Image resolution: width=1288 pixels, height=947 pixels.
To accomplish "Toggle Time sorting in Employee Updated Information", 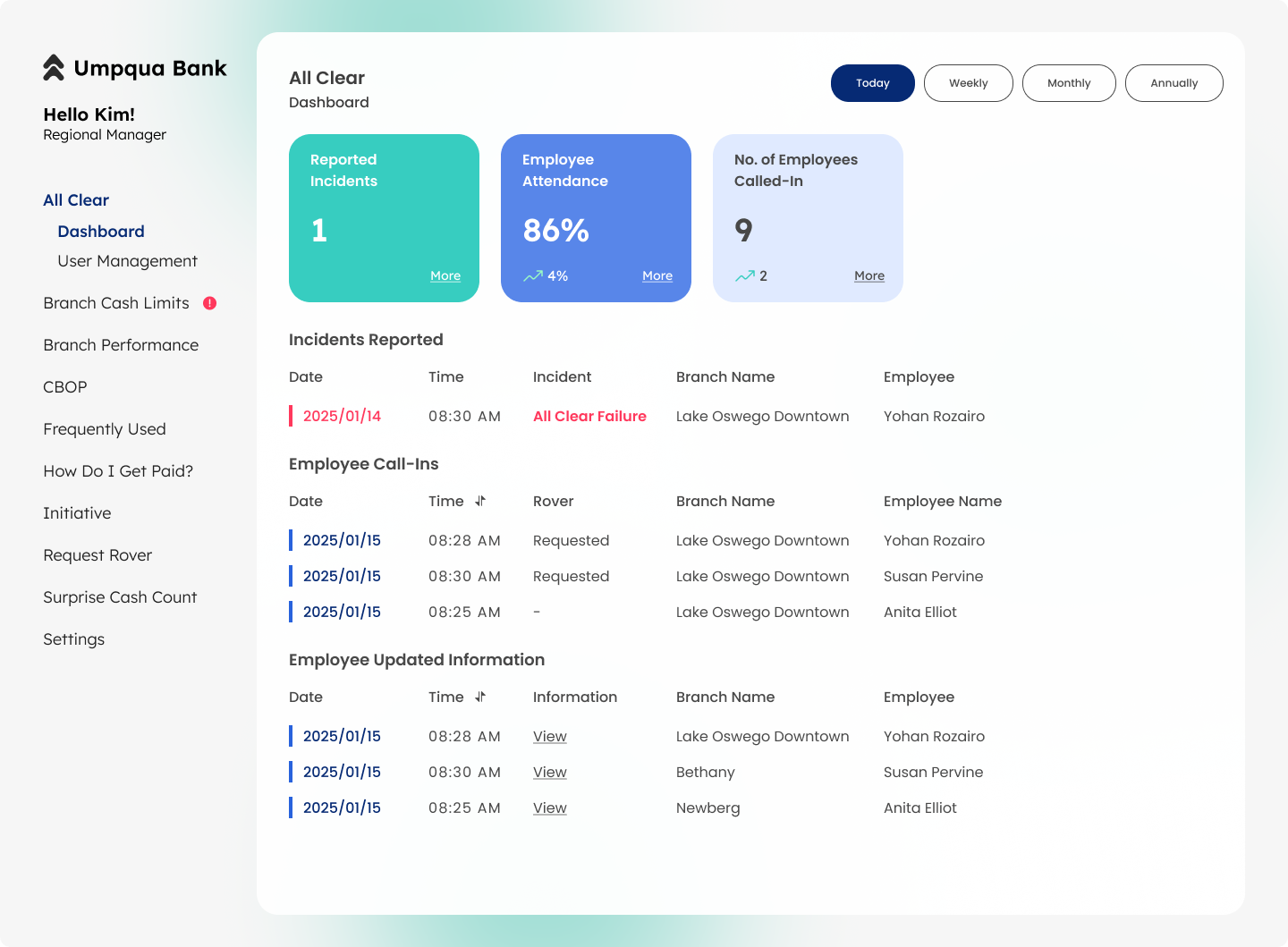I will pos(480,697).
